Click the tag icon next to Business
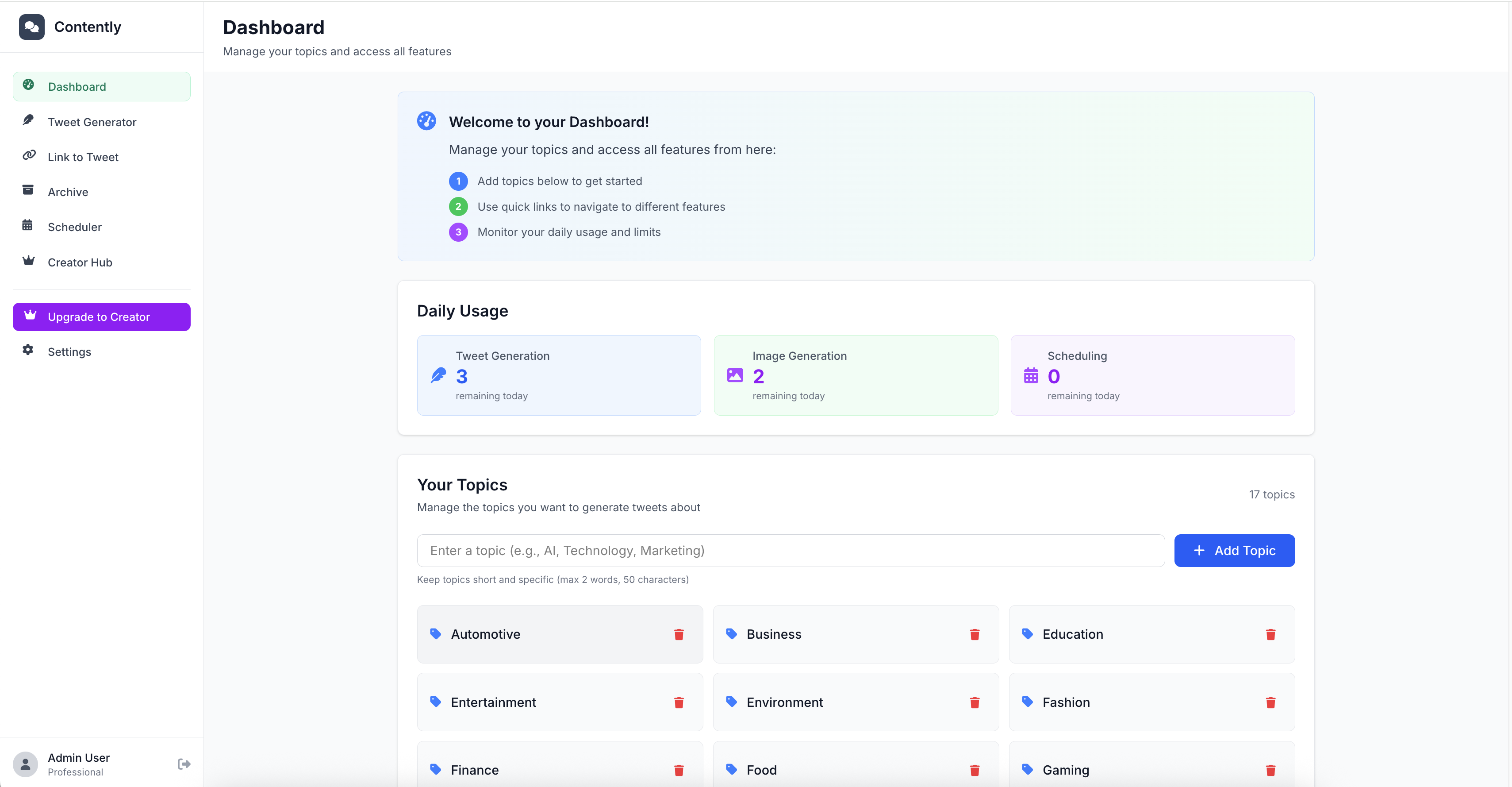1512x787 pixels. (x=731, y=634)
